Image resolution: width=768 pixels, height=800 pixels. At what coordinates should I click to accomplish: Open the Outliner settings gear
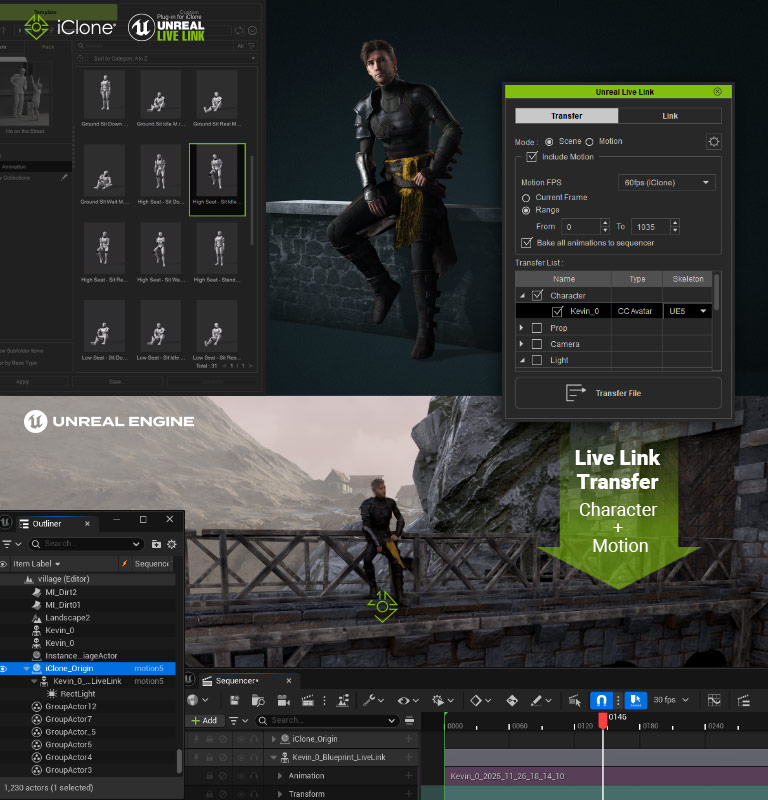[172, 544]
